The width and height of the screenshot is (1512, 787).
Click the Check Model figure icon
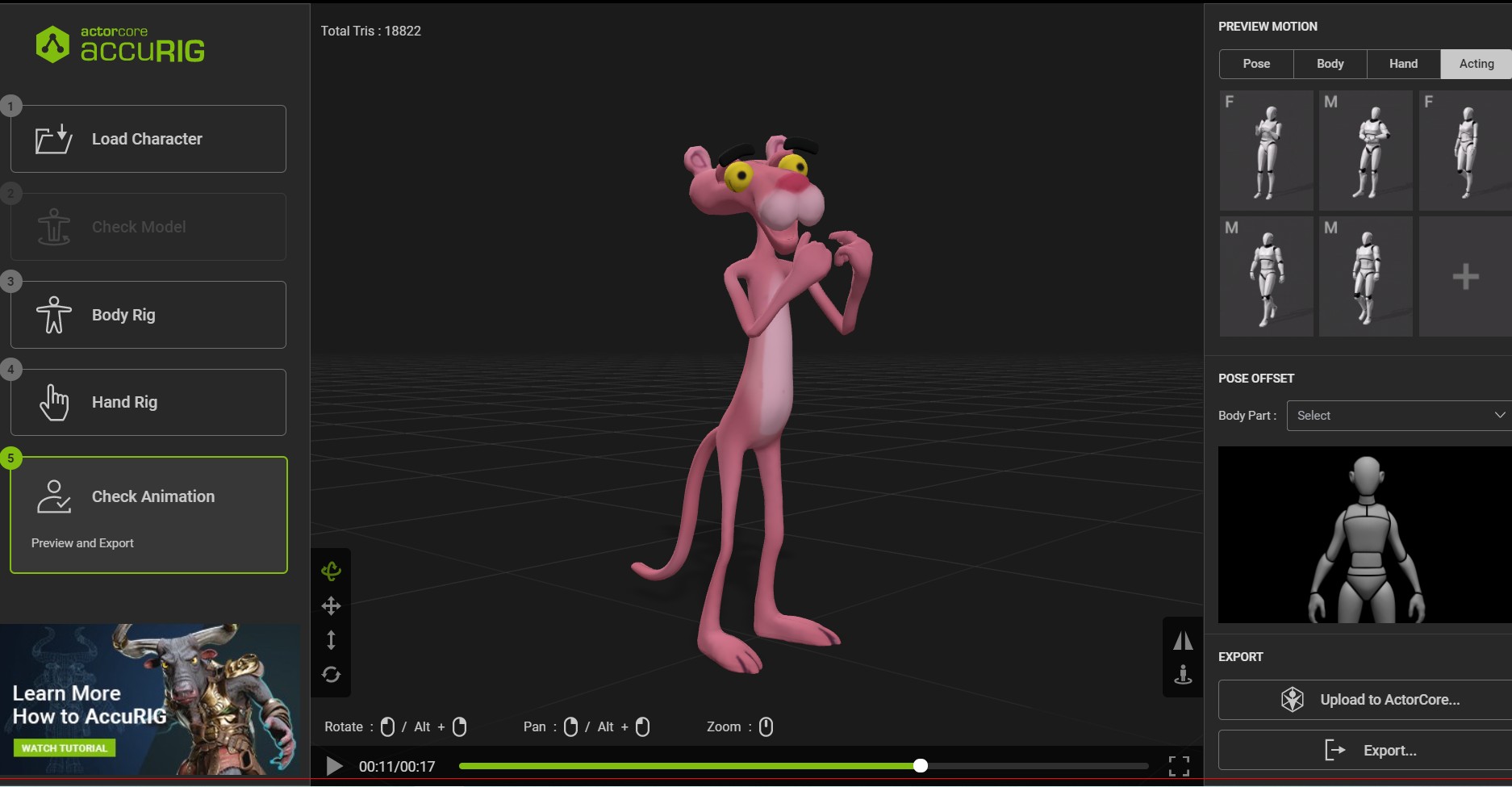[x=54, y=227]
